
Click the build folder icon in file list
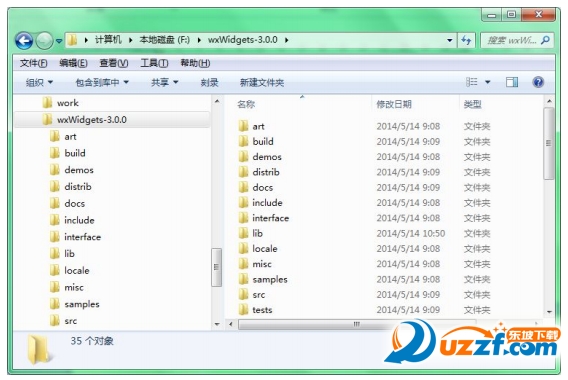(243, 141)
